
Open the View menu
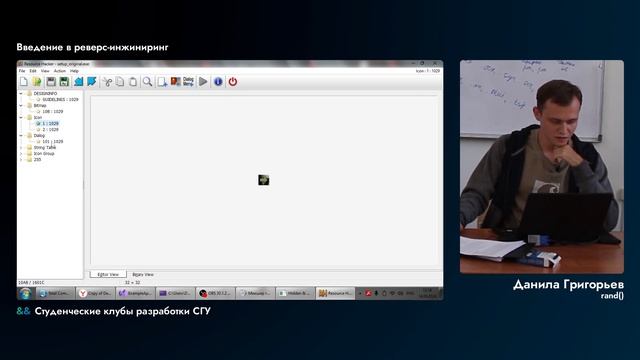45,71
